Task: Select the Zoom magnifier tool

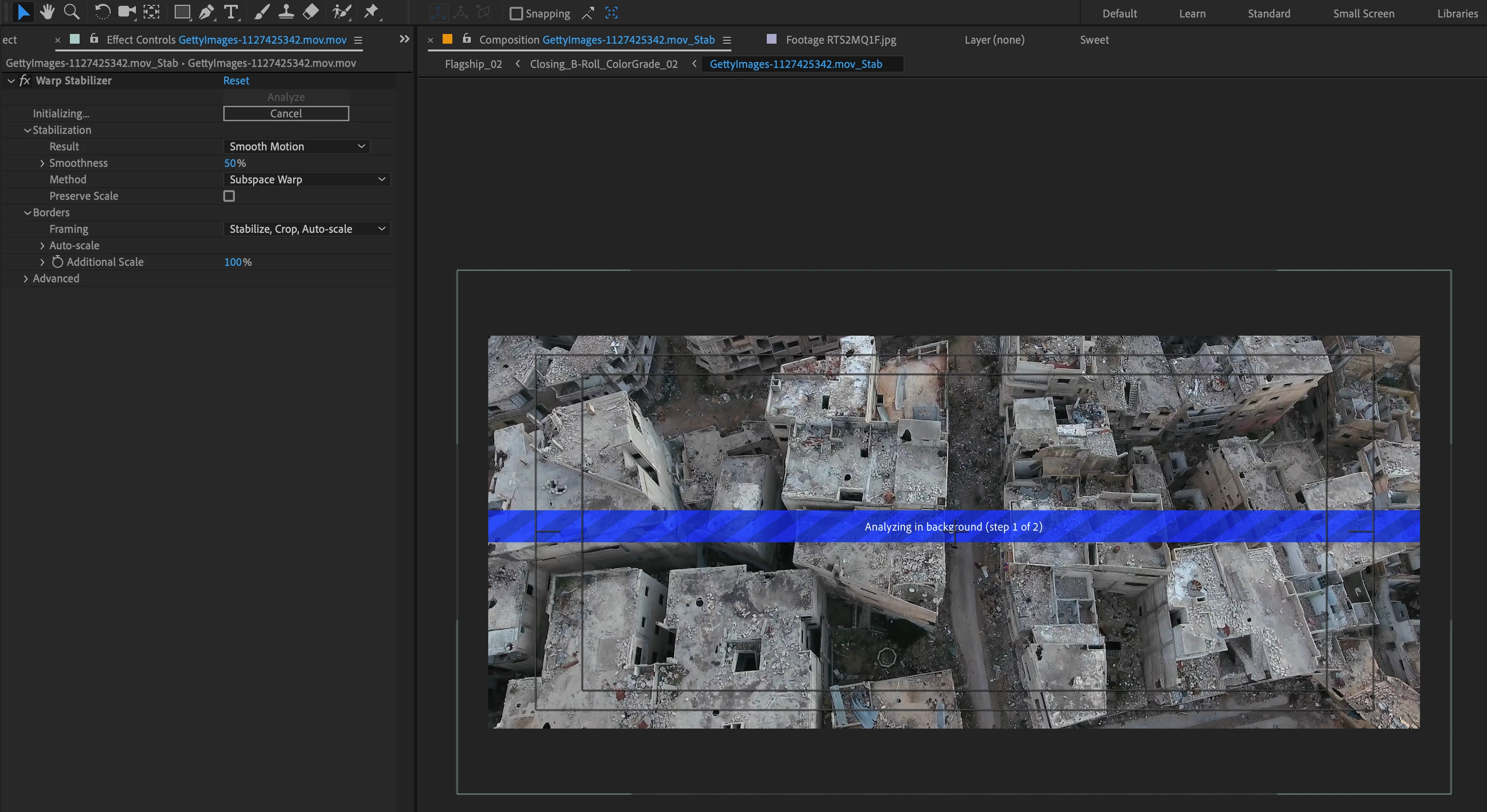Action: coord(71,12)
